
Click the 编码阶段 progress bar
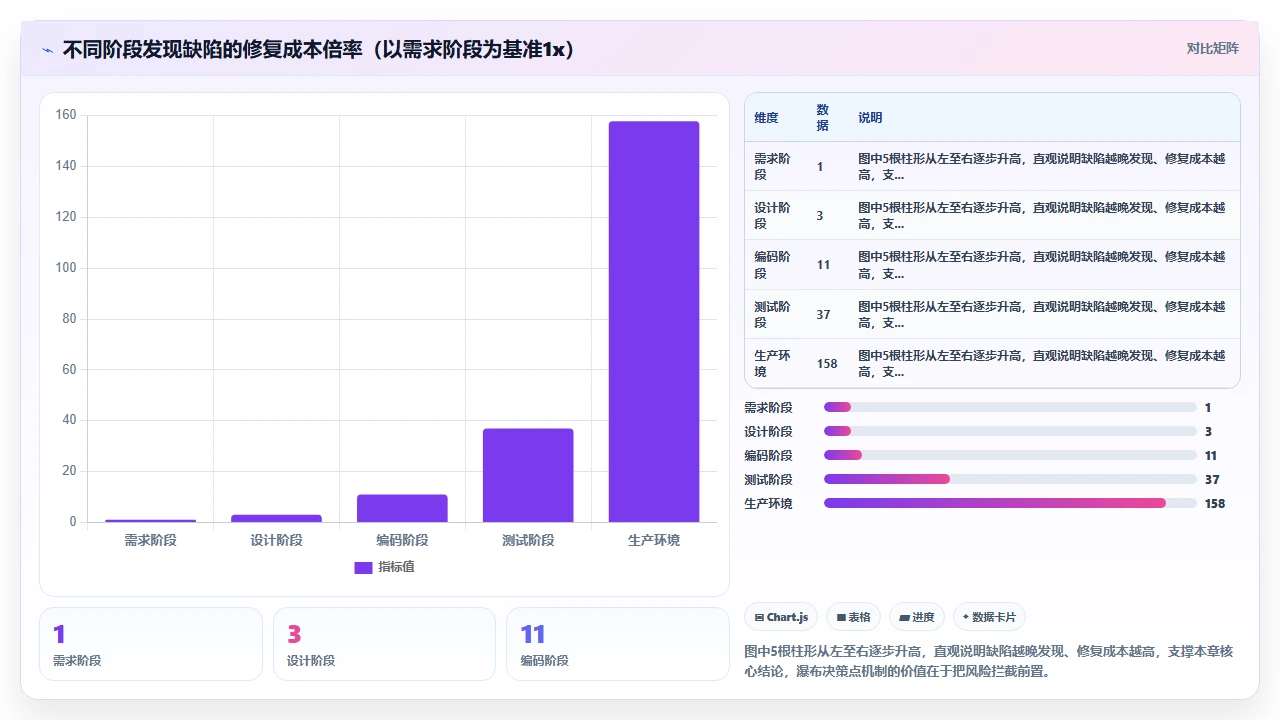(1010, 456)
